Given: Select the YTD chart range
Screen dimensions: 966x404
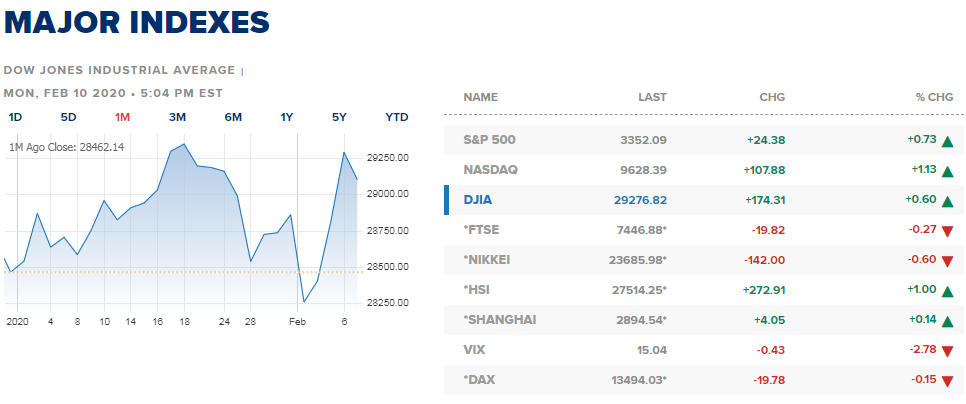Looking at the screenshot, I should coord(397,117).
